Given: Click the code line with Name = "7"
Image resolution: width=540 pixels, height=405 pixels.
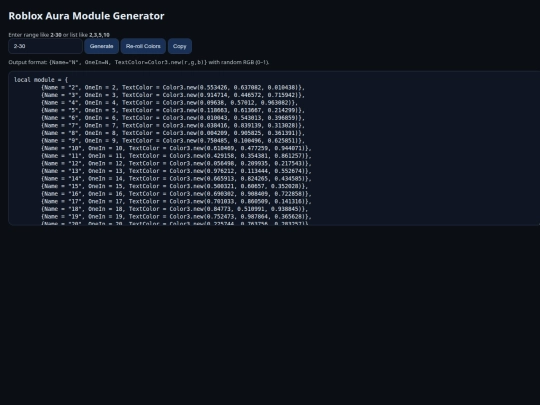Looking at the screenshot, I should tap(173, 125).
